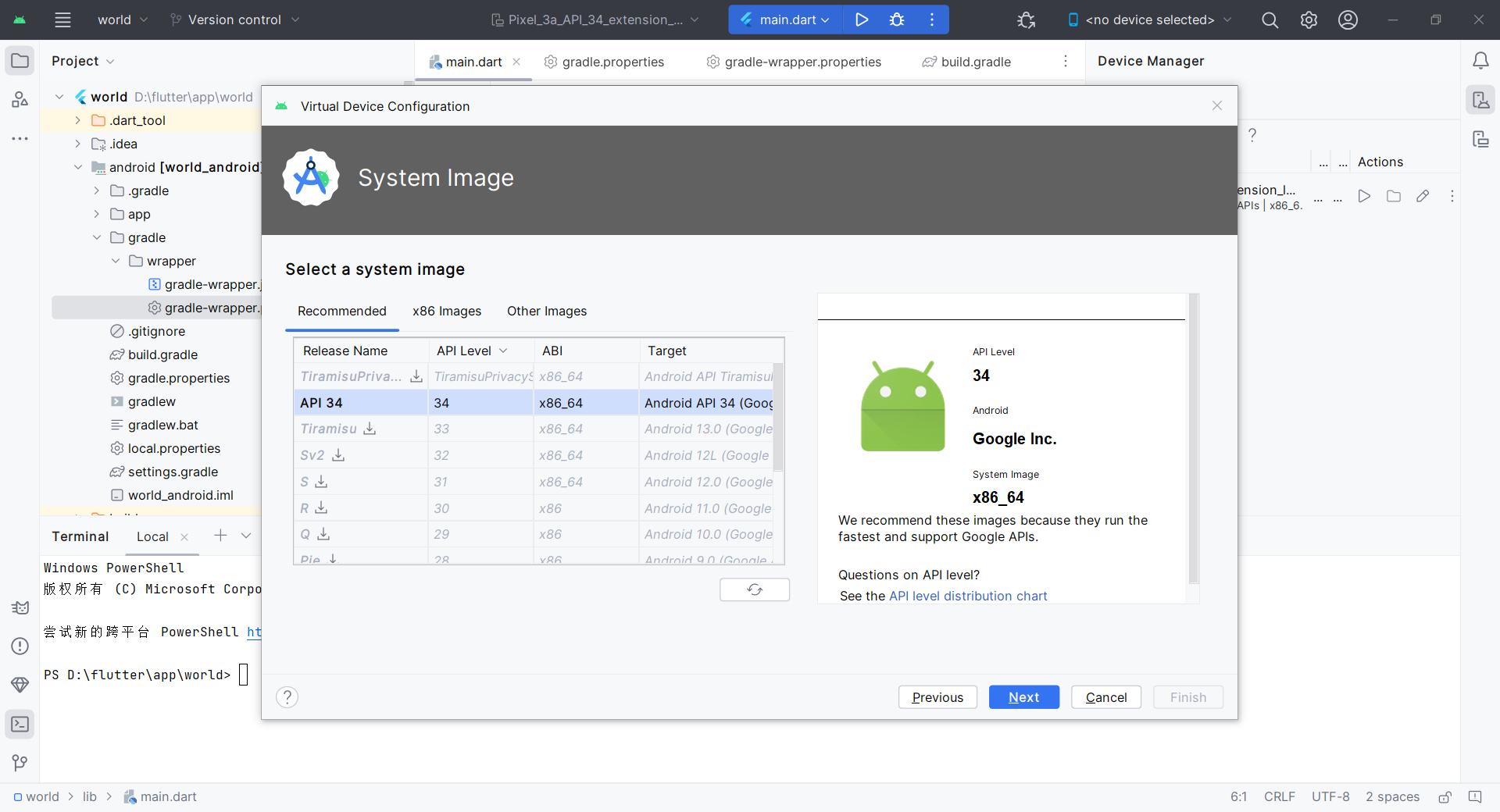This screenshot has height=812, width=1500.
Task: Download the Q system image
Action: 323,534
